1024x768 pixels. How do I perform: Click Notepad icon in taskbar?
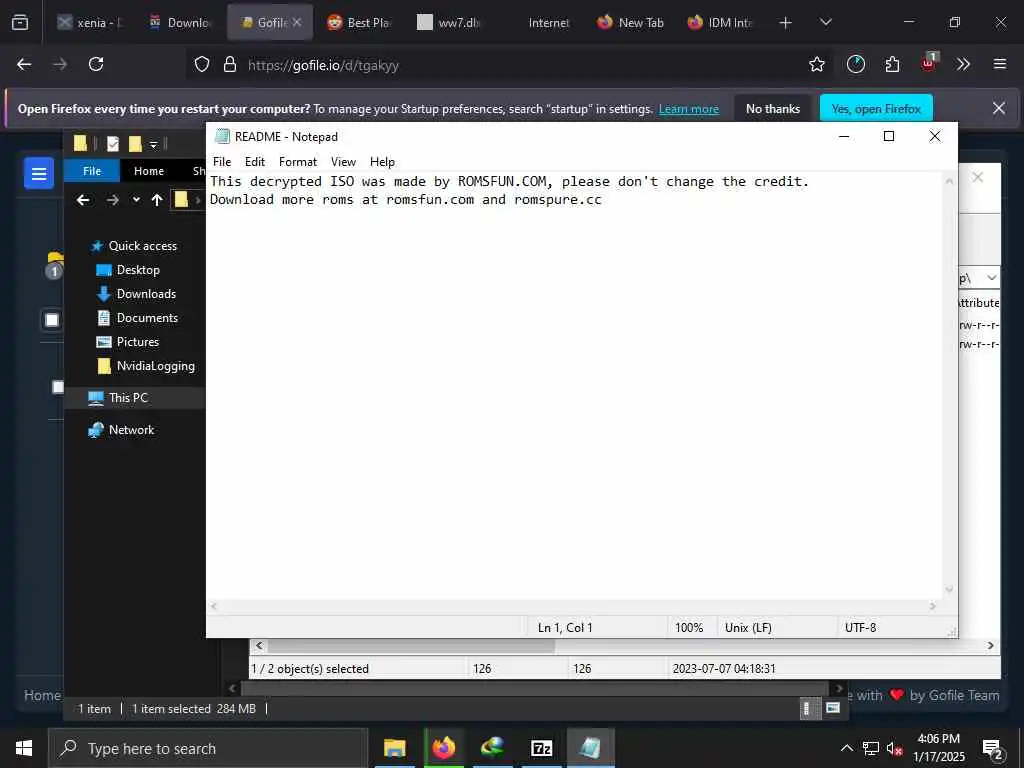click(x=590, y=748)
